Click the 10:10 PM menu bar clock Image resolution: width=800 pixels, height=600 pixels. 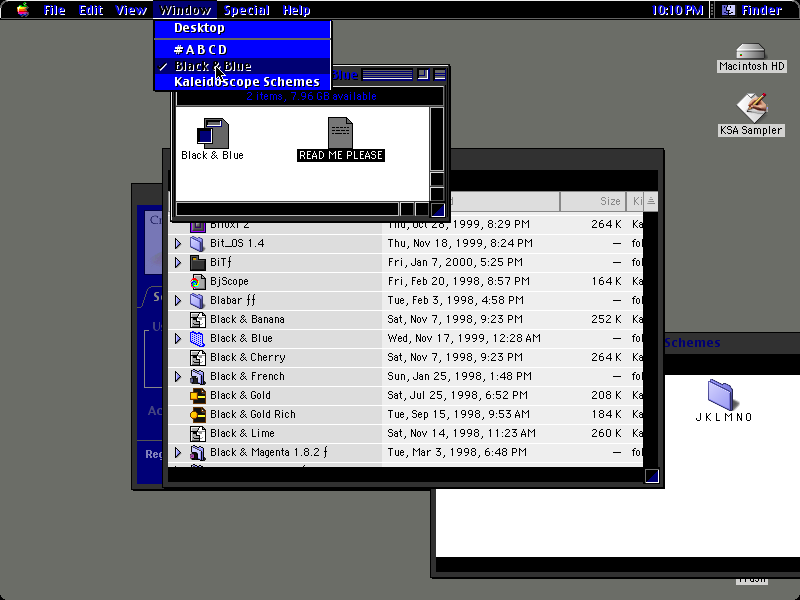tap(677, 10)
